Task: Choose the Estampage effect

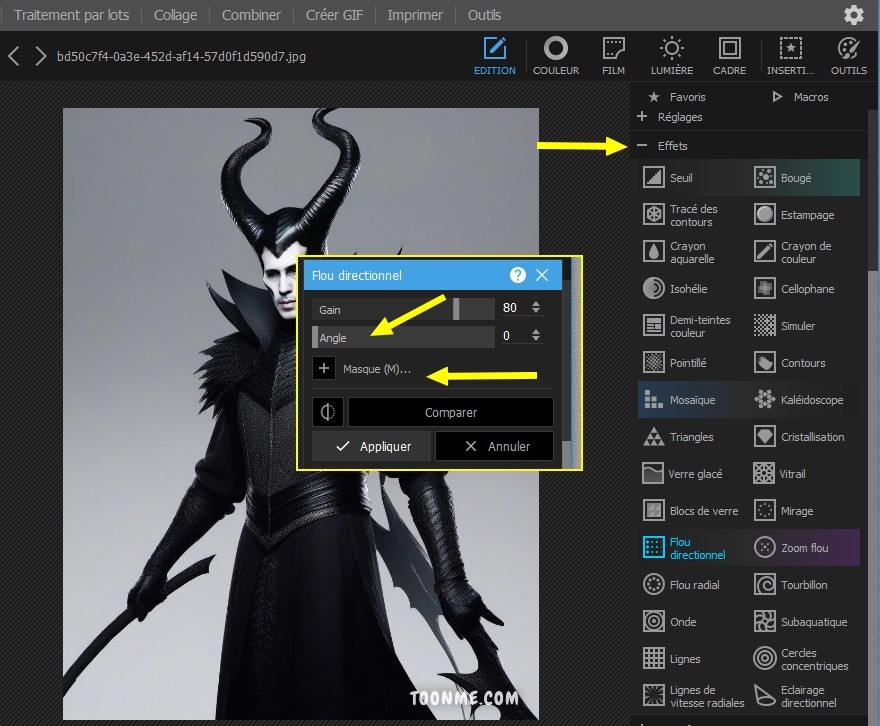Action: click(794, 215)
